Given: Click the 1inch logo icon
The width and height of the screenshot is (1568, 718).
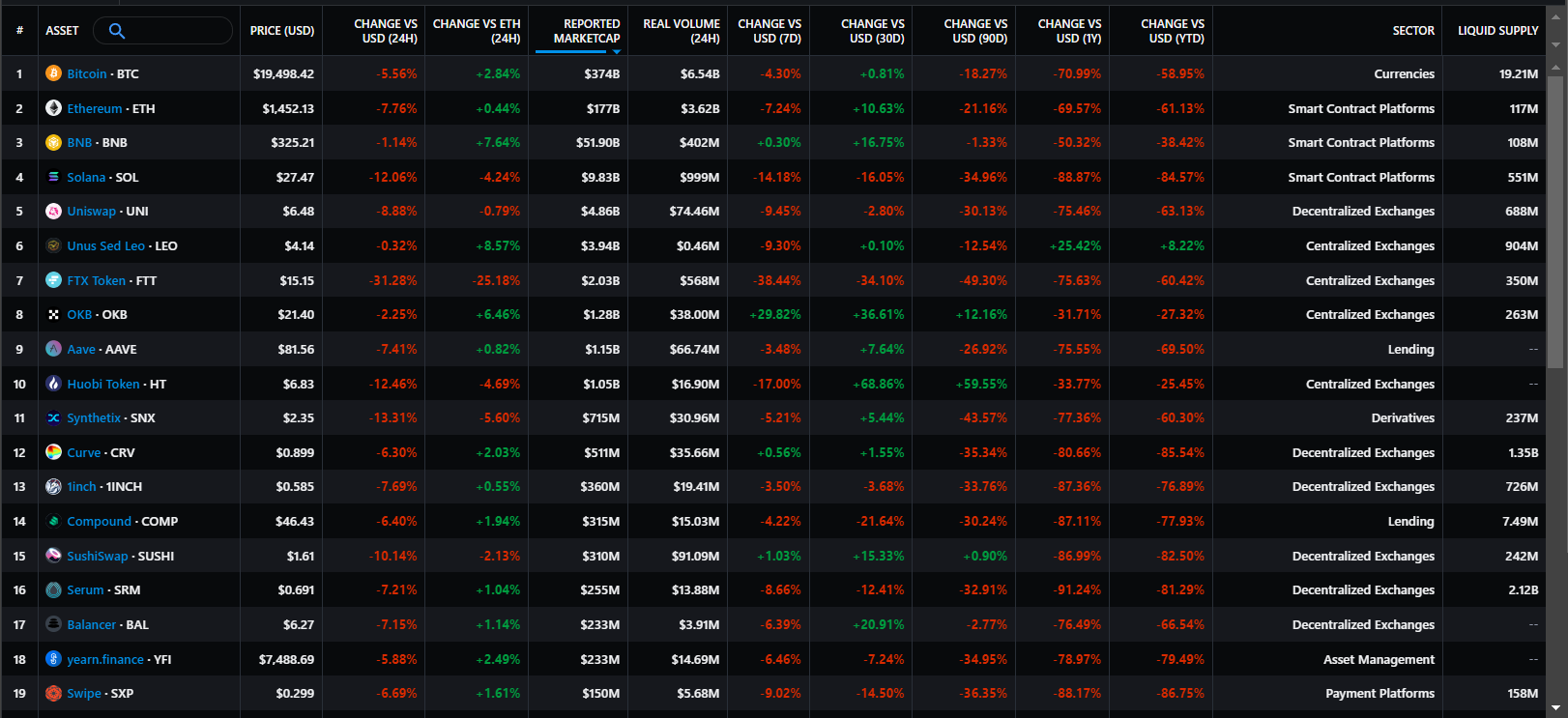Looking at the screenshot, I should pos(54,486).
